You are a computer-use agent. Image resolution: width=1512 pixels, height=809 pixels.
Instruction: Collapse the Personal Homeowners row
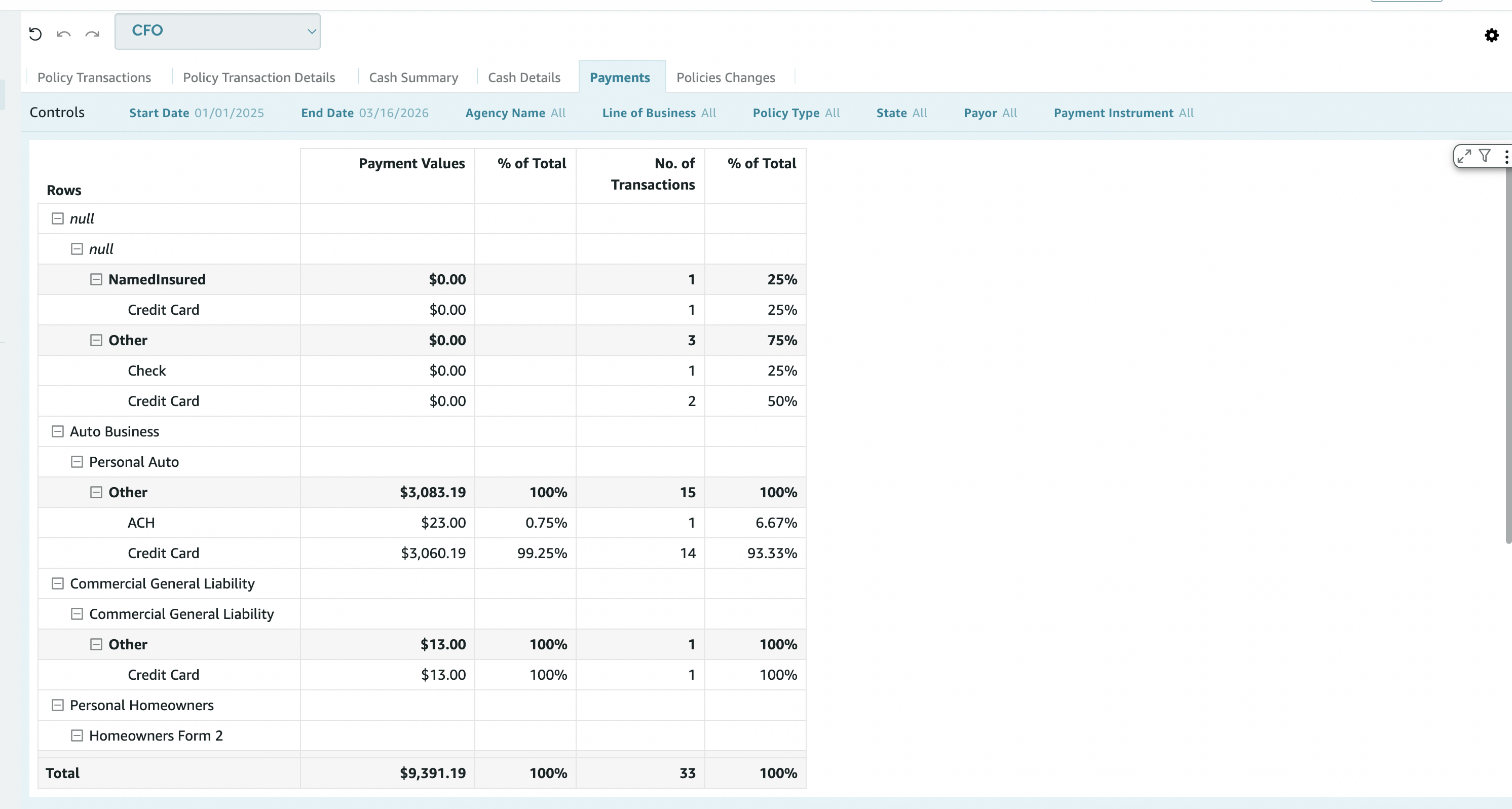coord(58,705)
